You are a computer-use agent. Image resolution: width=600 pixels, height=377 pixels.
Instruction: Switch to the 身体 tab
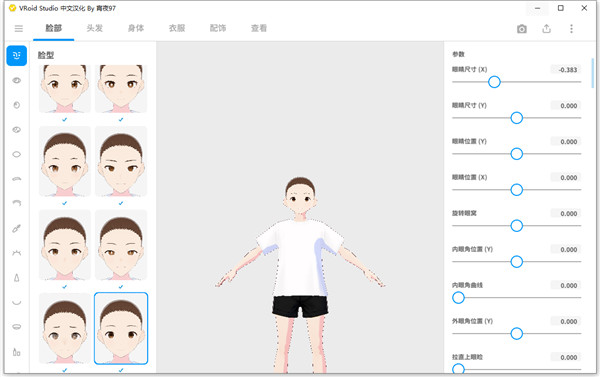(136, 28)
